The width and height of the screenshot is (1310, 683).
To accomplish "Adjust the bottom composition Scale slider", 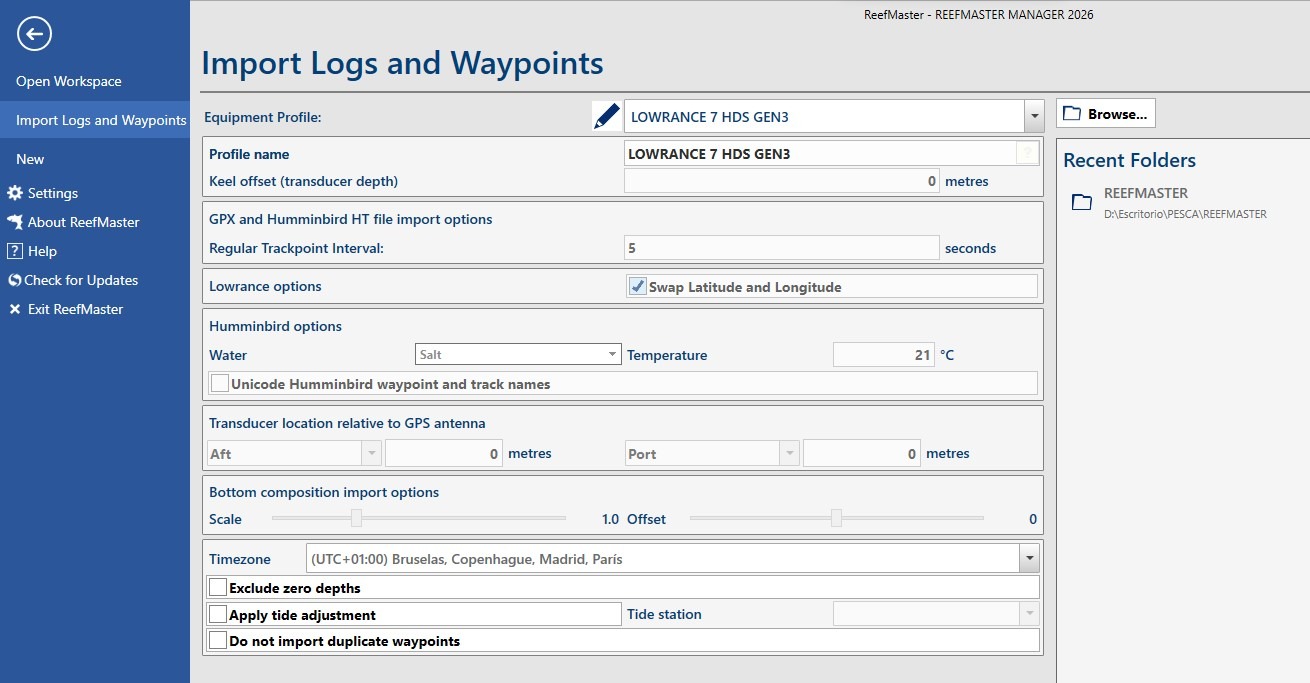I will 358,518.
